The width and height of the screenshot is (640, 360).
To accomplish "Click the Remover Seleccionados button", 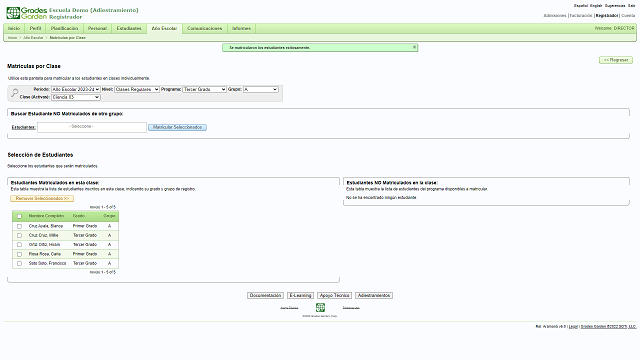I will coord(42,198).
